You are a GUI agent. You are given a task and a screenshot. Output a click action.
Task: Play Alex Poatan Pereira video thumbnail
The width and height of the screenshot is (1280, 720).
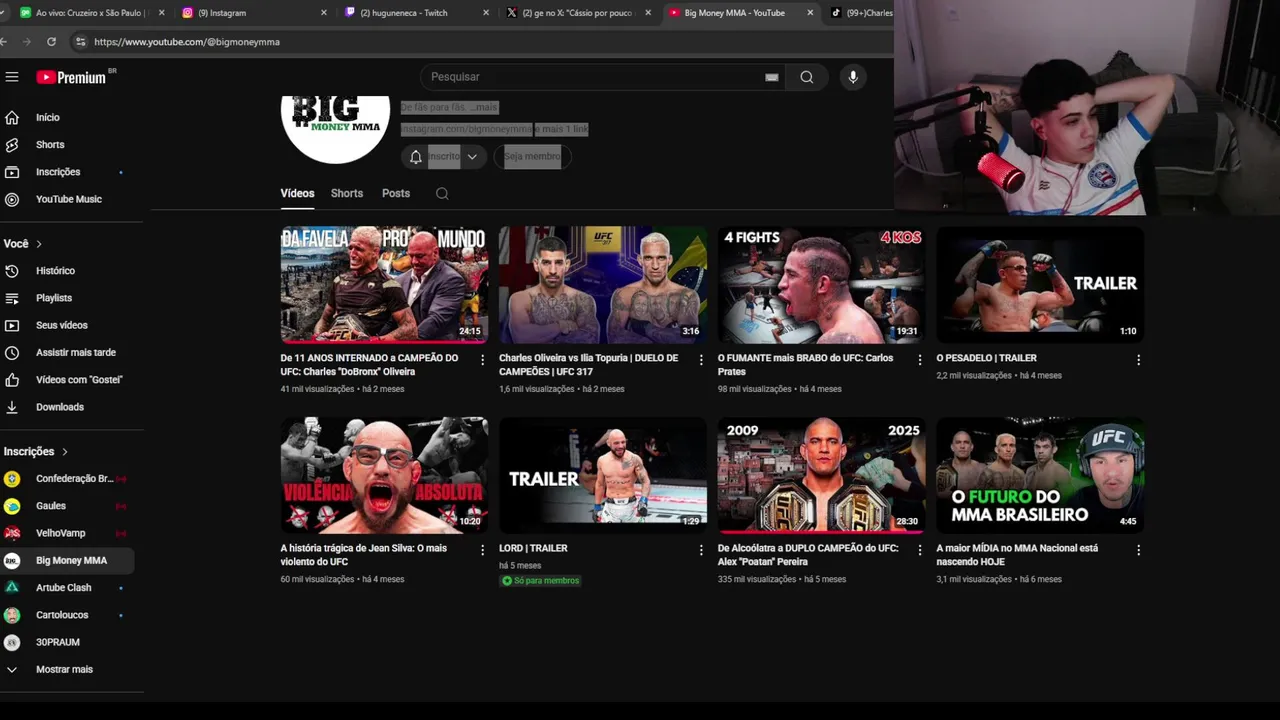821,475
